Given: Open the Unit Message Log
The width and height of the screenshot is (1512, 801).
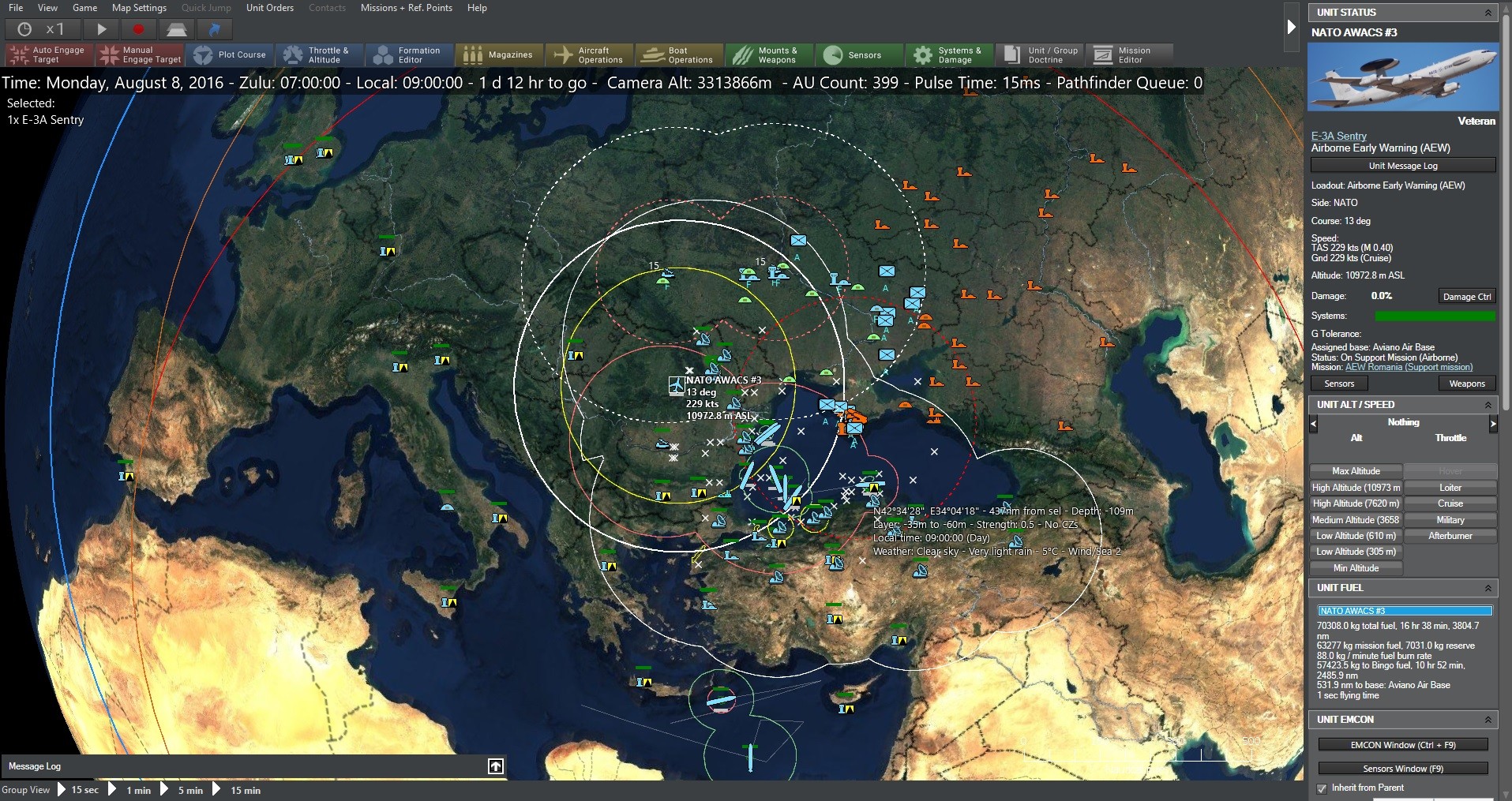Looking at the screenshot, I should pyautogui.click(x=1402, y=165).
